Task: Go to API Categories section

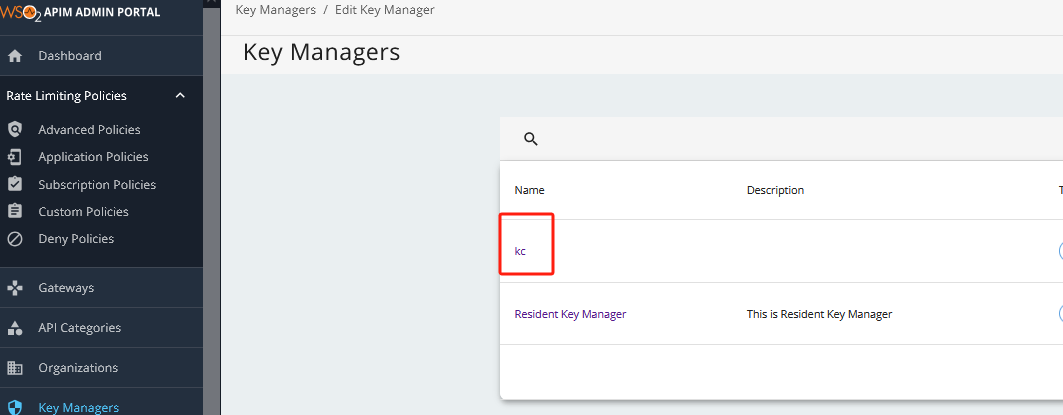Action: pyautogui.click(x=79, y=328)
